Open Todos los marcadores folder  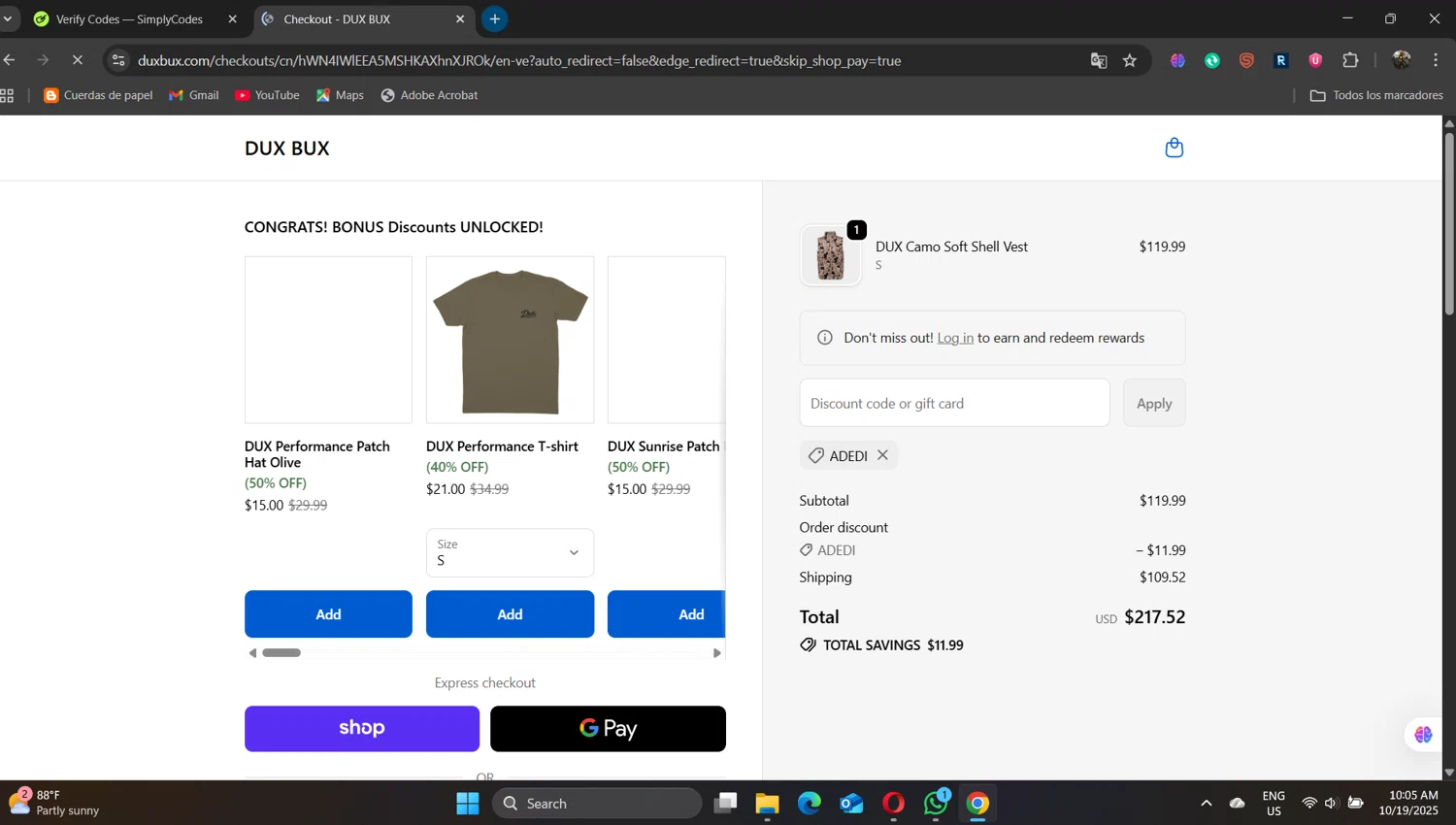click(x=1376, y=95)
